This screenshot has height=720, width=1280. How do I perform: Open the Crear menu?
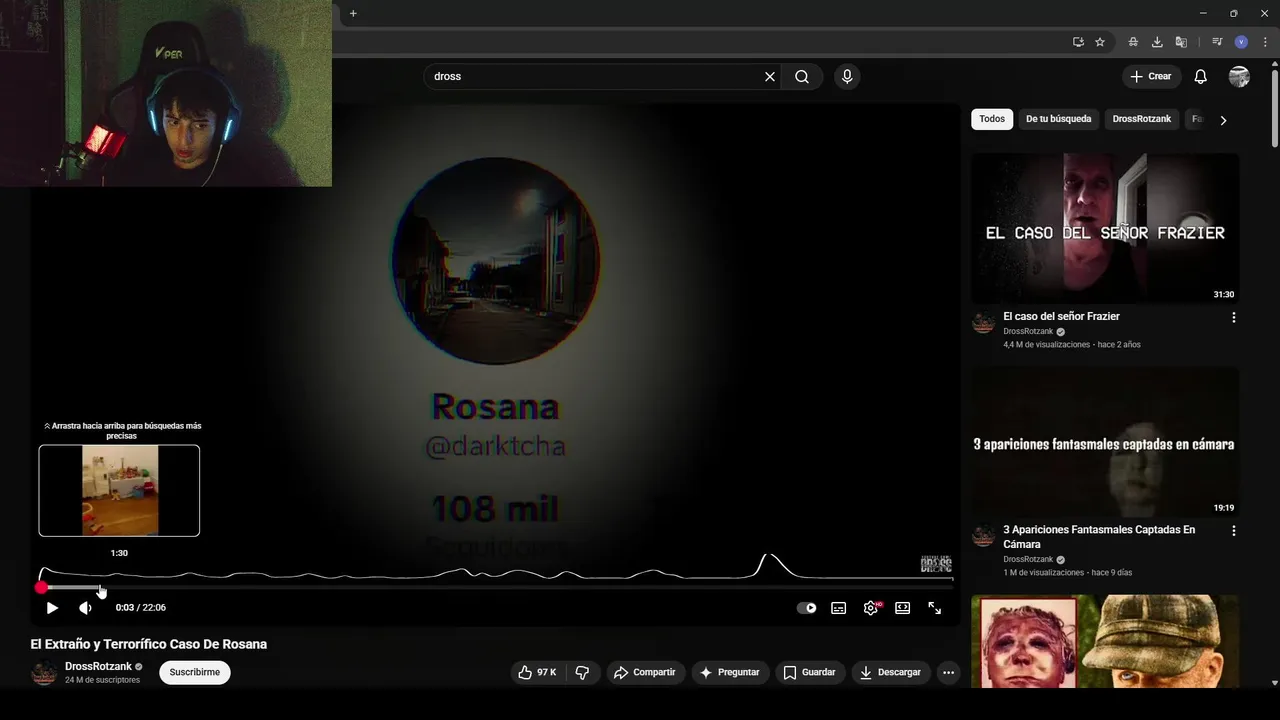(x=1151, y=77)
